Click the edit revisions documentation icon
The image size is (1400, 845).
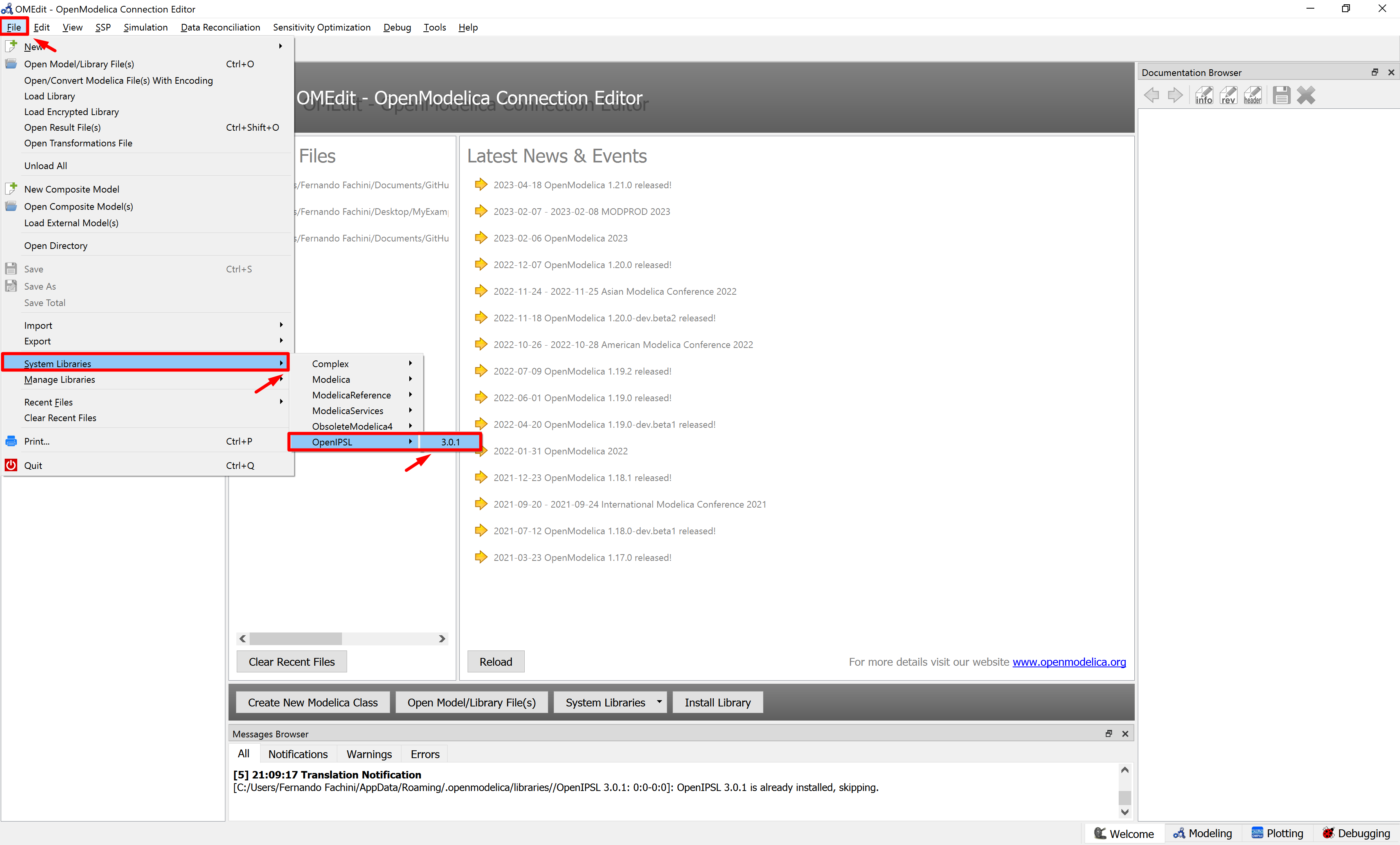(x=1228, y=95)
